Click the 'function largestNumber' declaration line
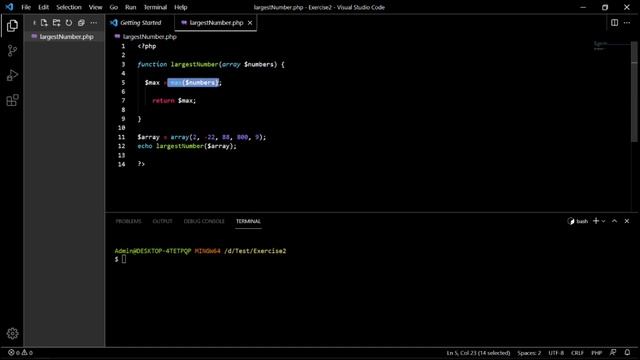Screen dimensions: 640x360 (x=211, y=64)
